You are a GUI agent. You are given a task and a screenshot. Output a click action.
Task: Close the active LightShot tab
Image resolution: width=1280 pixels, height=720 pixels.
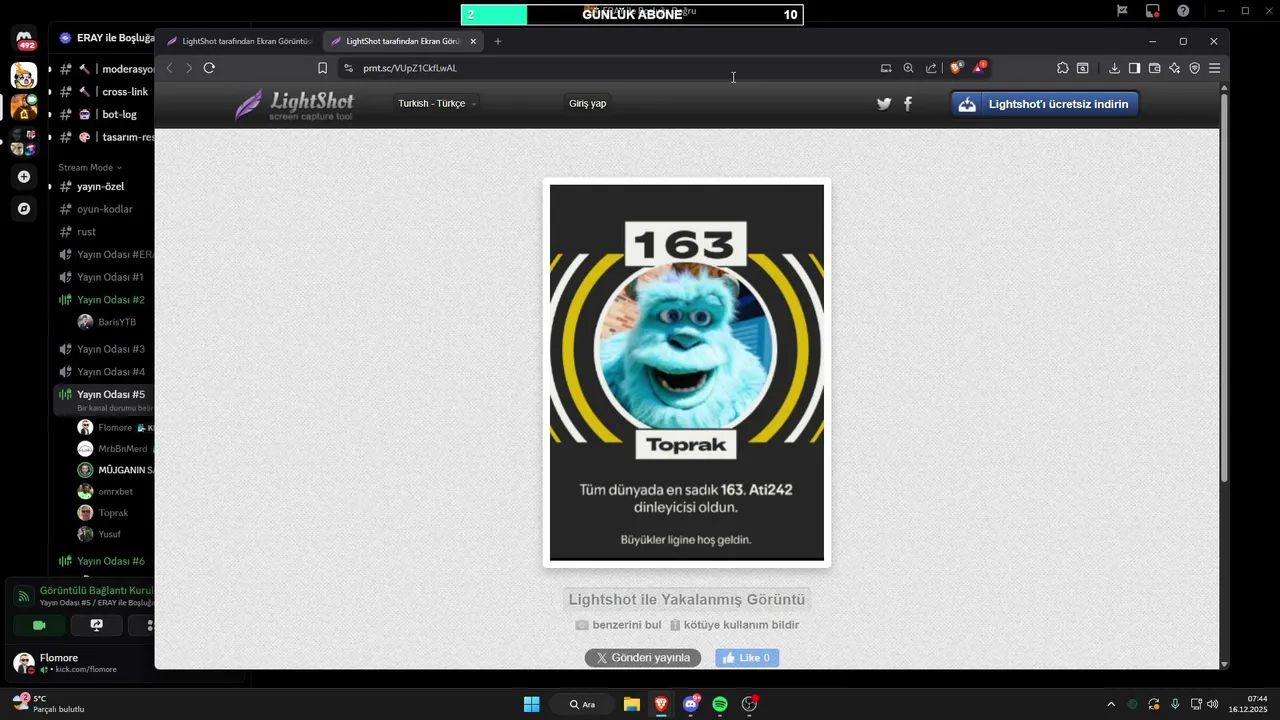473,41
